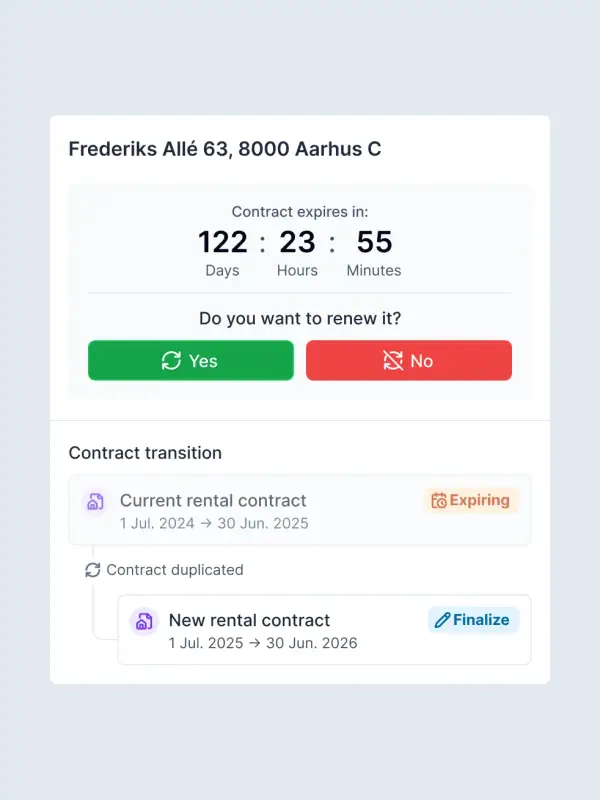This screenshot has height=800, width=600.
Task: Click the Contract transition section heading
Action: (145, 453)
